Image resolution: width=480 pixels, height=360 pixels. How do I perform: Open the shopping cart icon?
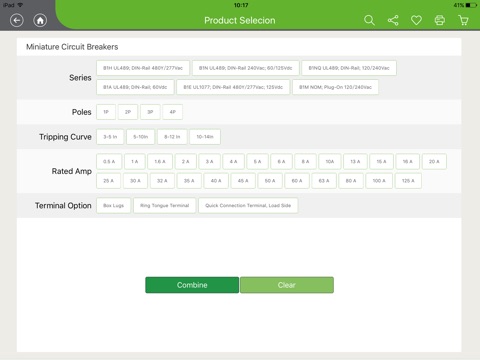tap(463, 20)
